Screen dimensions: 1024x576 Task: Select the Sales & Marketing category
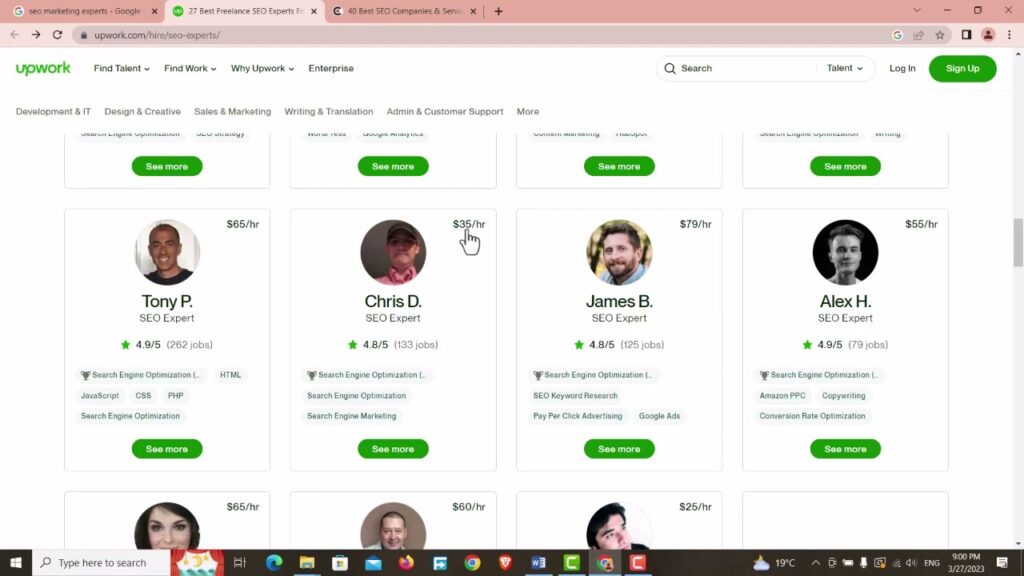point(232,111)
